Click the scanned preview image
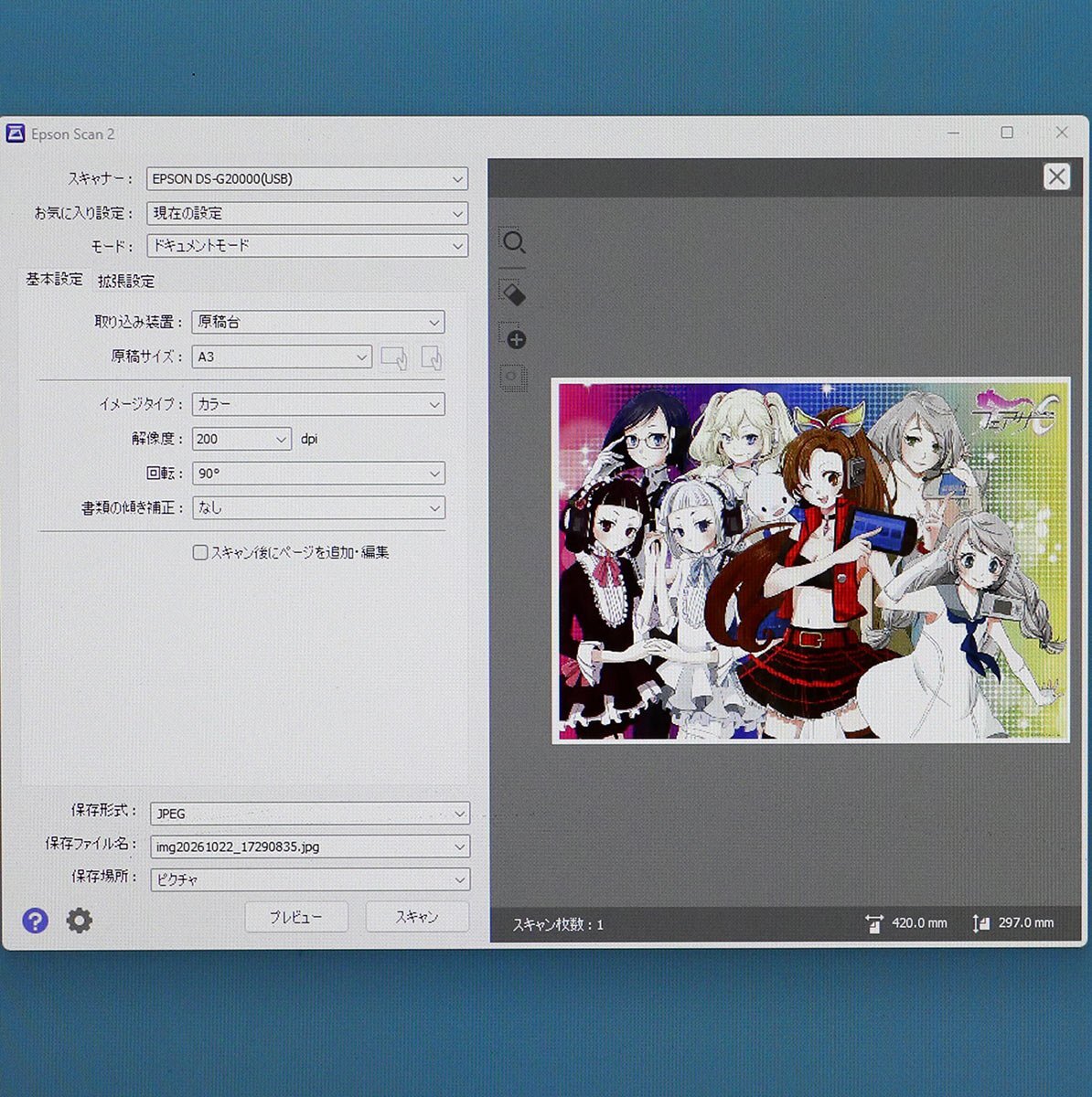This screenshot has height=1097, width=1092. click(811, 560)
